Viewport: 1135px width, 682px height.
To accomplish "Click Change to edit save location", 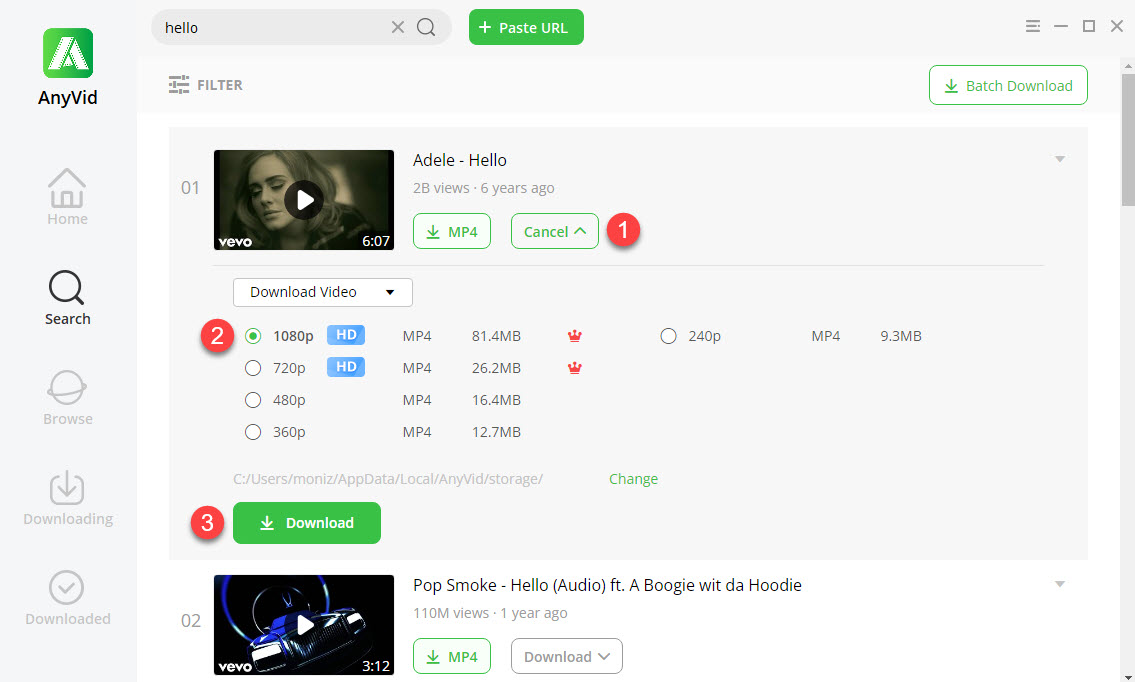I will pyautogui.click(x=633, y=479).
